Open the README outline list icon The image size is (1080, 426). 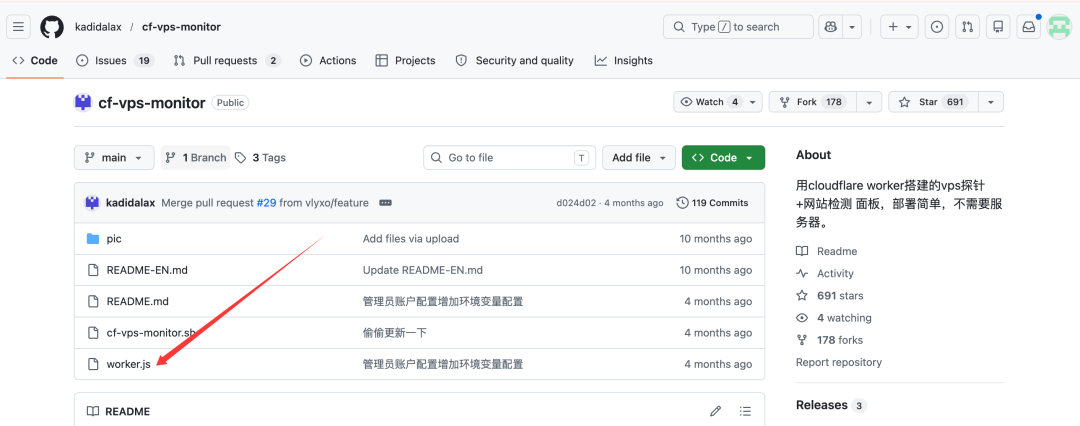(745, 412)
